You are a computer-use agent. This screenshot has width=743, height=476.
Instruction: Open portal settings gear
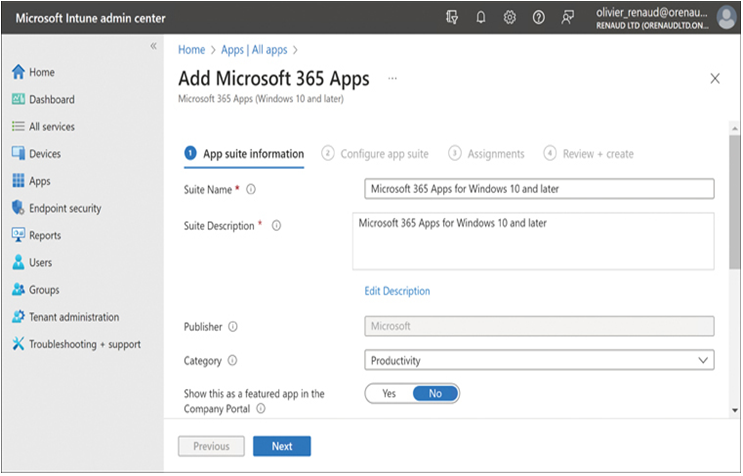point(509,18)
